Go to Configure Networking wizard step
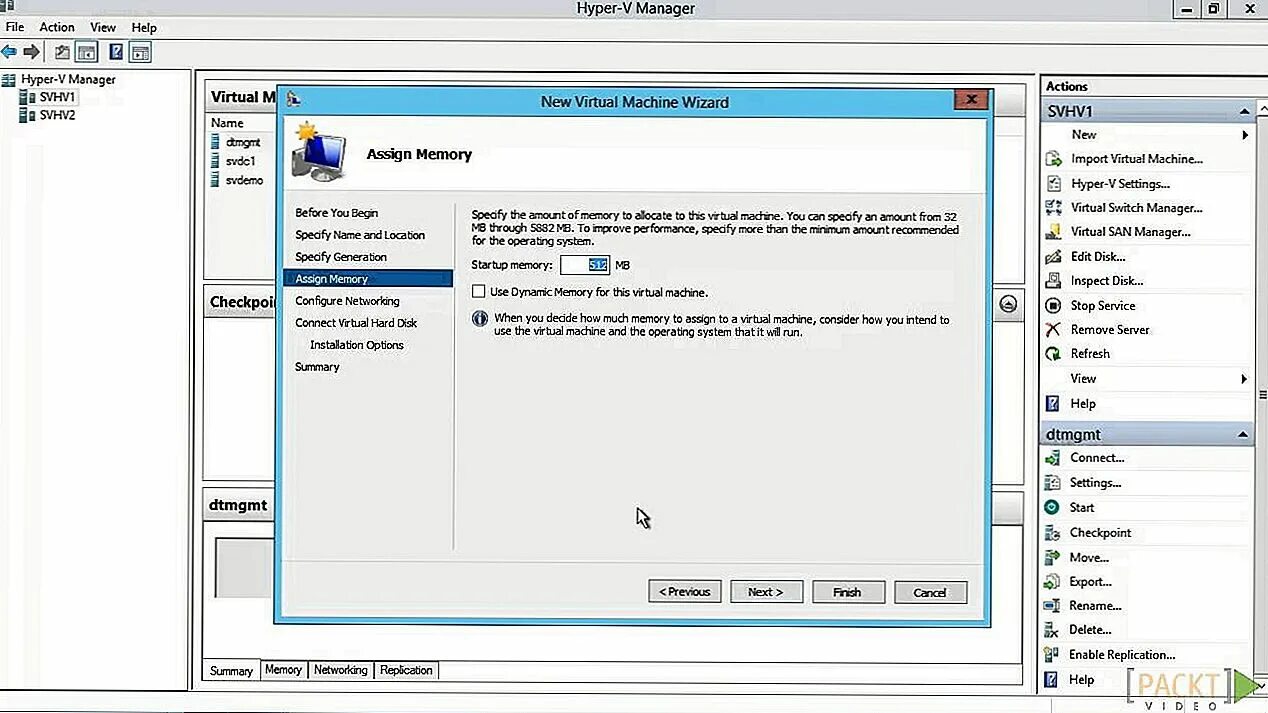The image size is (1268, 713). [x=347, y=301]
